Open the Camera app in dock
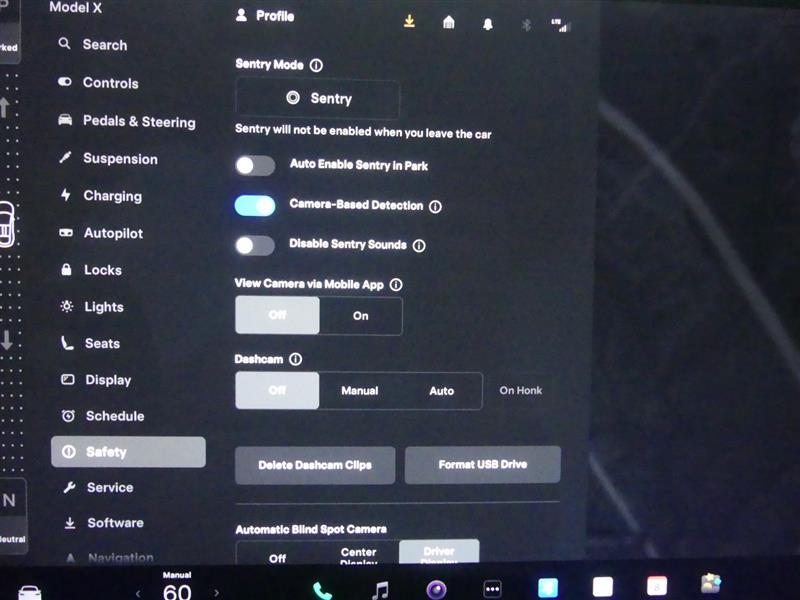 (x=436, y=589)
